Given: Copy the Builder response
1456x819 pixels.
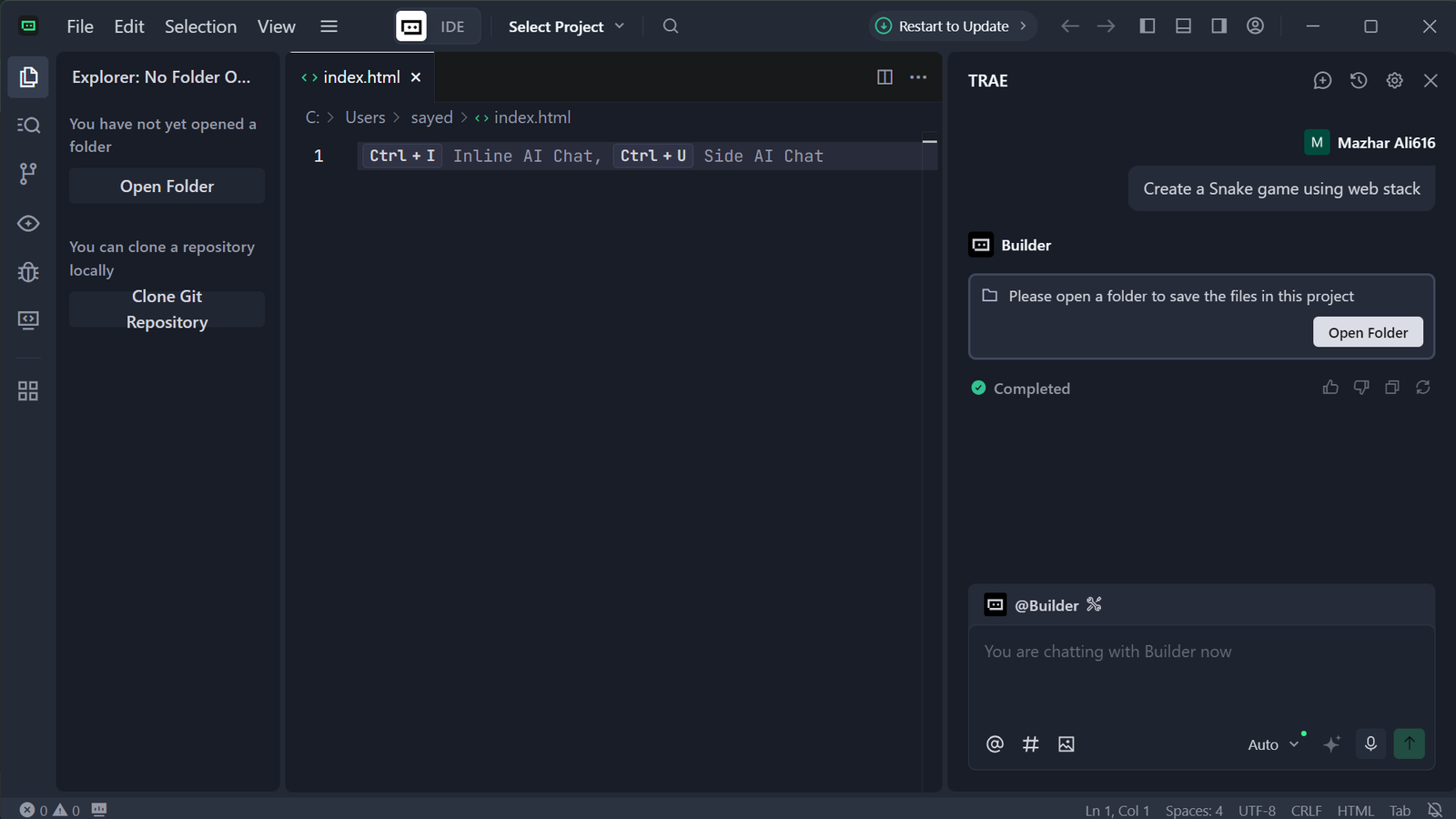Looking at the screenshot, I should [x=1392, y=388].
